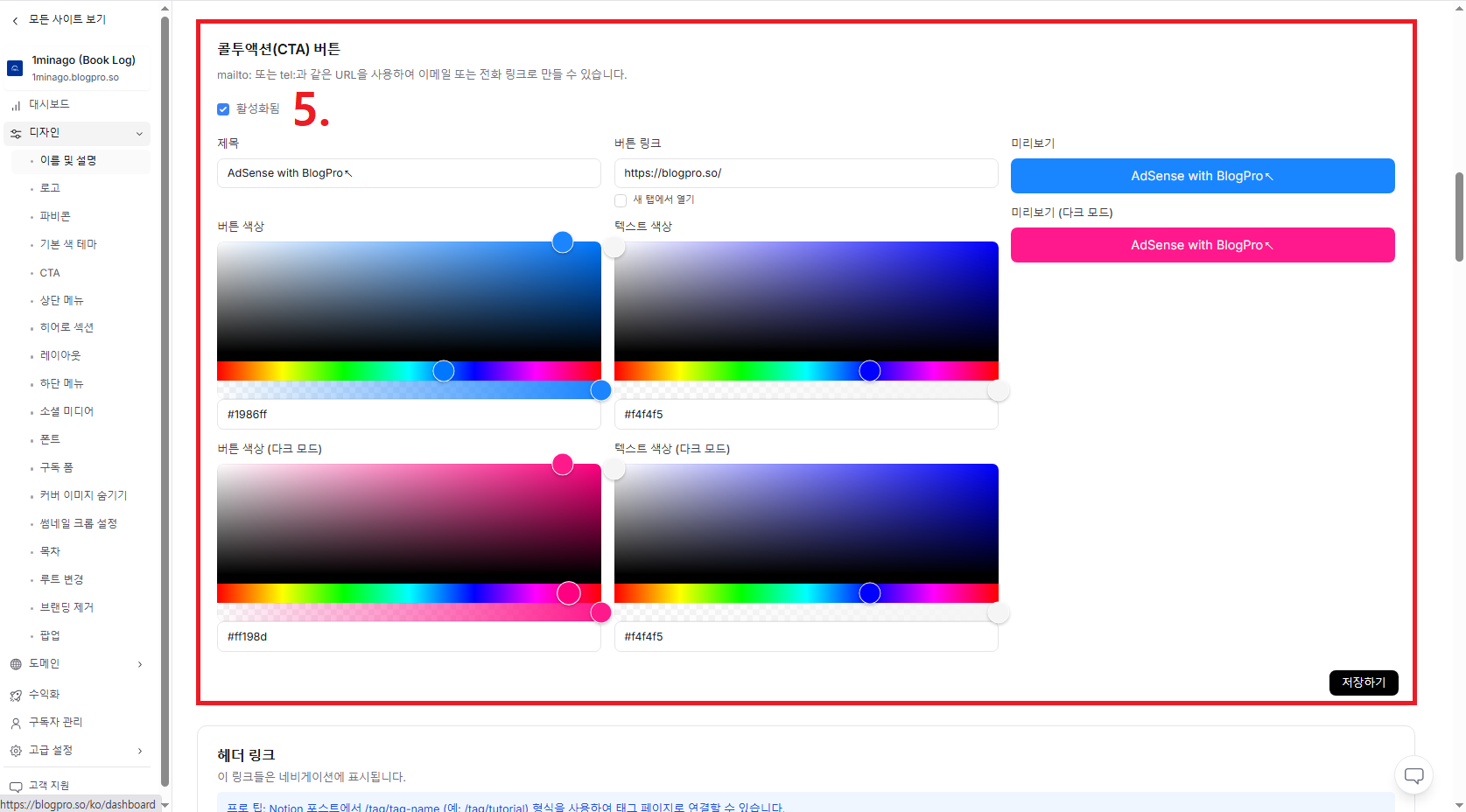The image size is (1466, 812).
Task: Click the dark mode text #f4f4f5 field
Action: (806, 637)
